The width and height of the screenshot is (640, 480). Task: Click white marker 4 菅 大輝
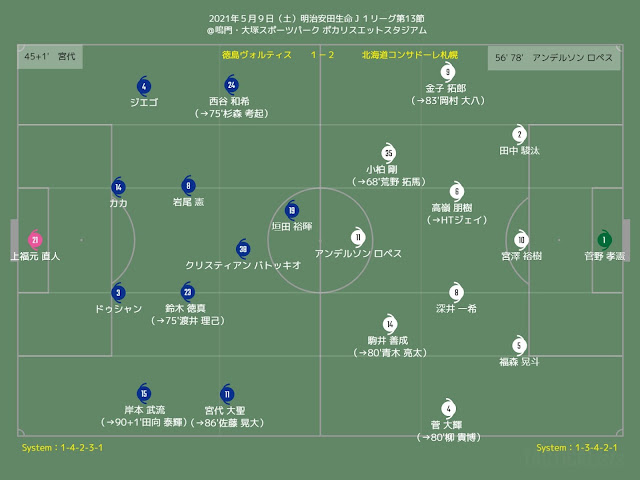pyautogui.click(x=449, y=408)
